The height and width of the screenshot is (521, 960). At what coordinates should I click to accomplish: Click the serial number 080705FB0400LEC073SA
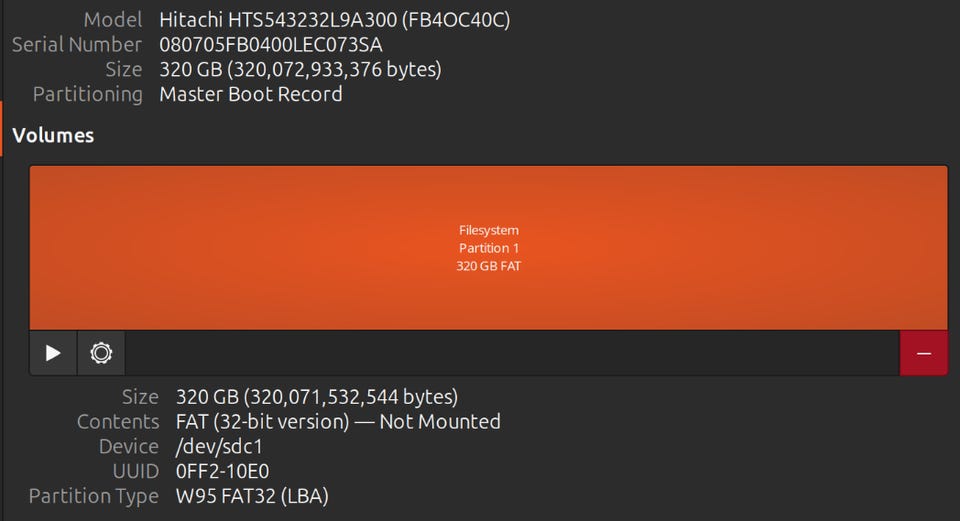pyautogui.click(x=270, y=45)
